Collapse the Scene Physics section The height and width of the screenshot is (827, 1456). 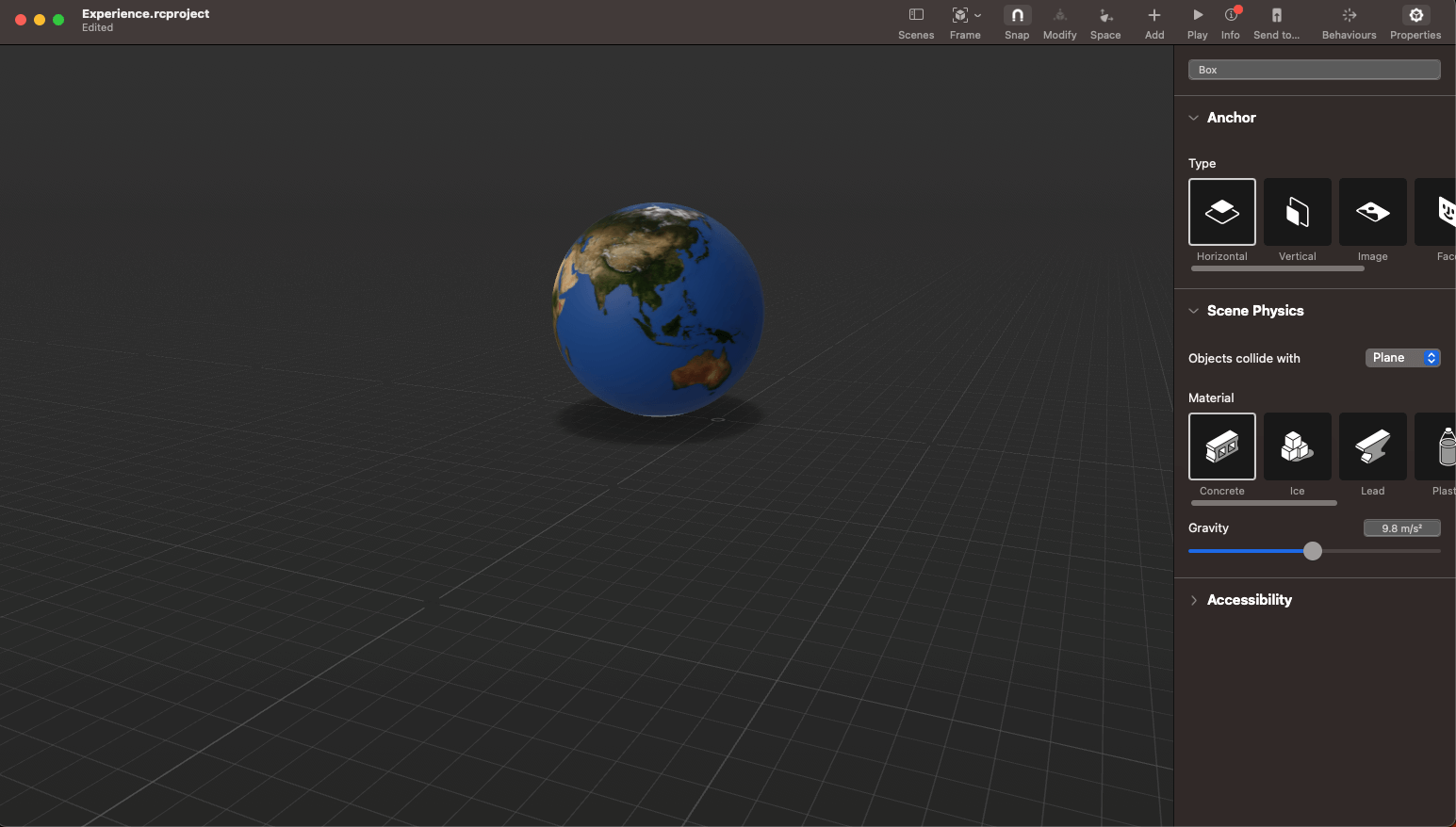[x=1194, y=311]
